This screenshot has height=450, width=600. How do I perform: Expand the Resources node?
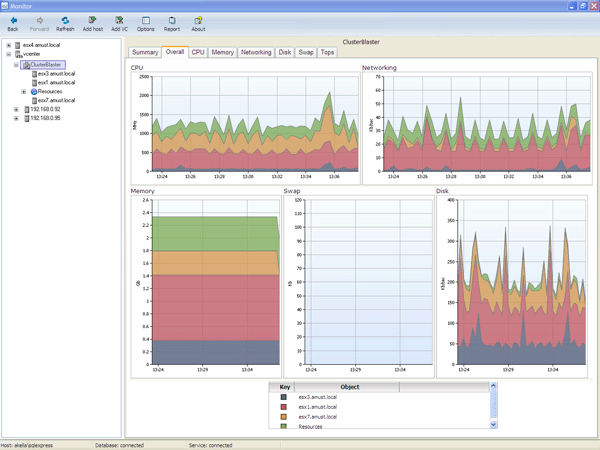coord(24,92)
